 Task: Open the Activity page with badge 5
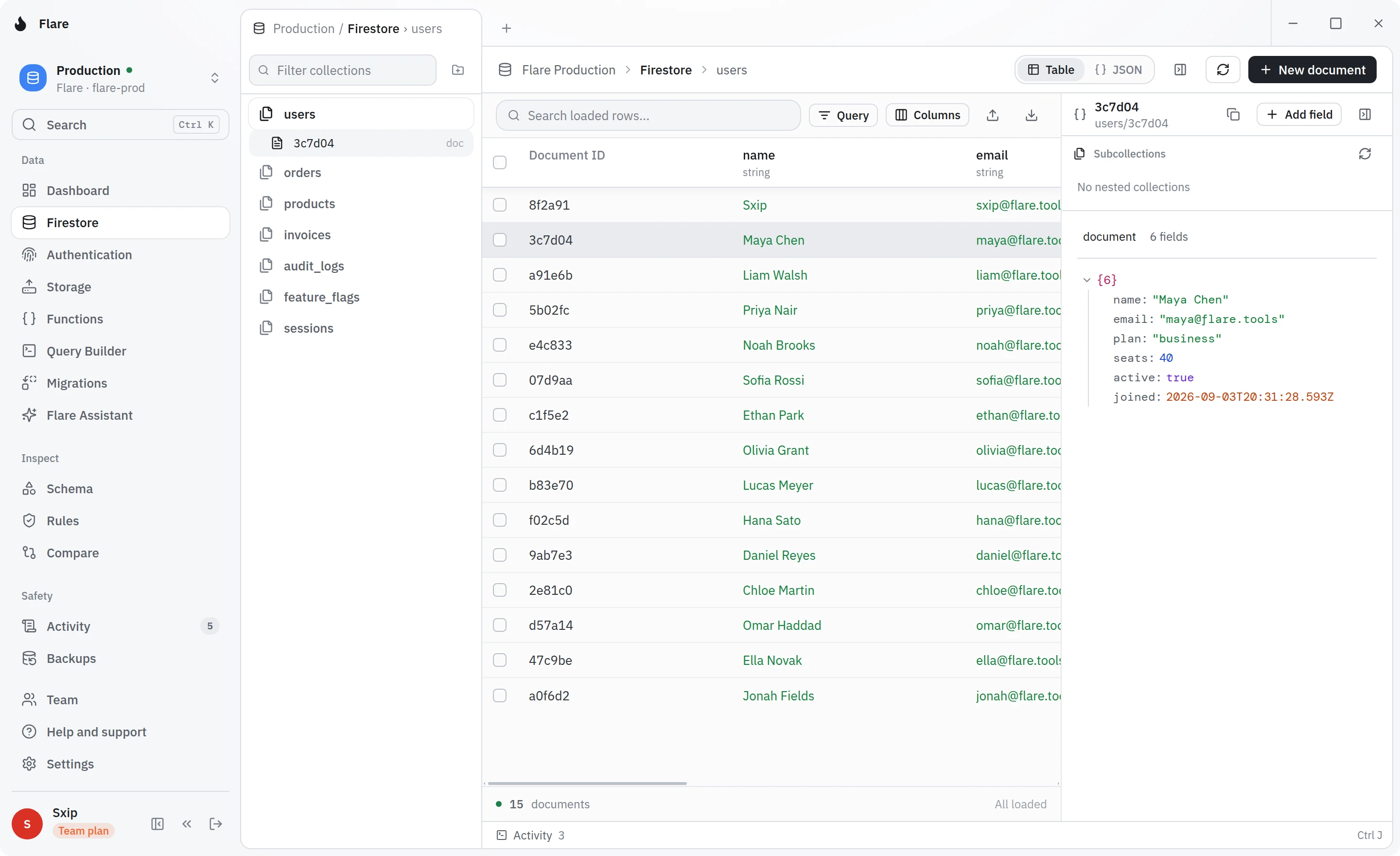121,626
